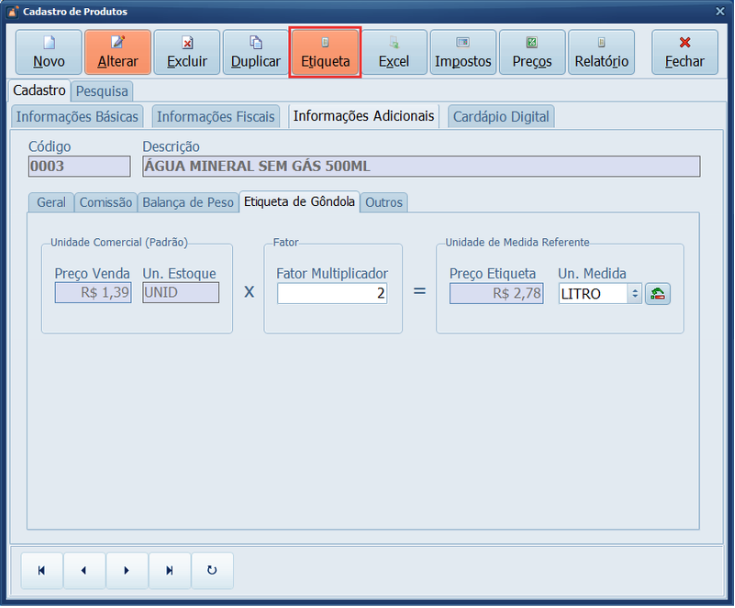
Task: Click the icon button beside Un. Medida
Action: (657, 294)
